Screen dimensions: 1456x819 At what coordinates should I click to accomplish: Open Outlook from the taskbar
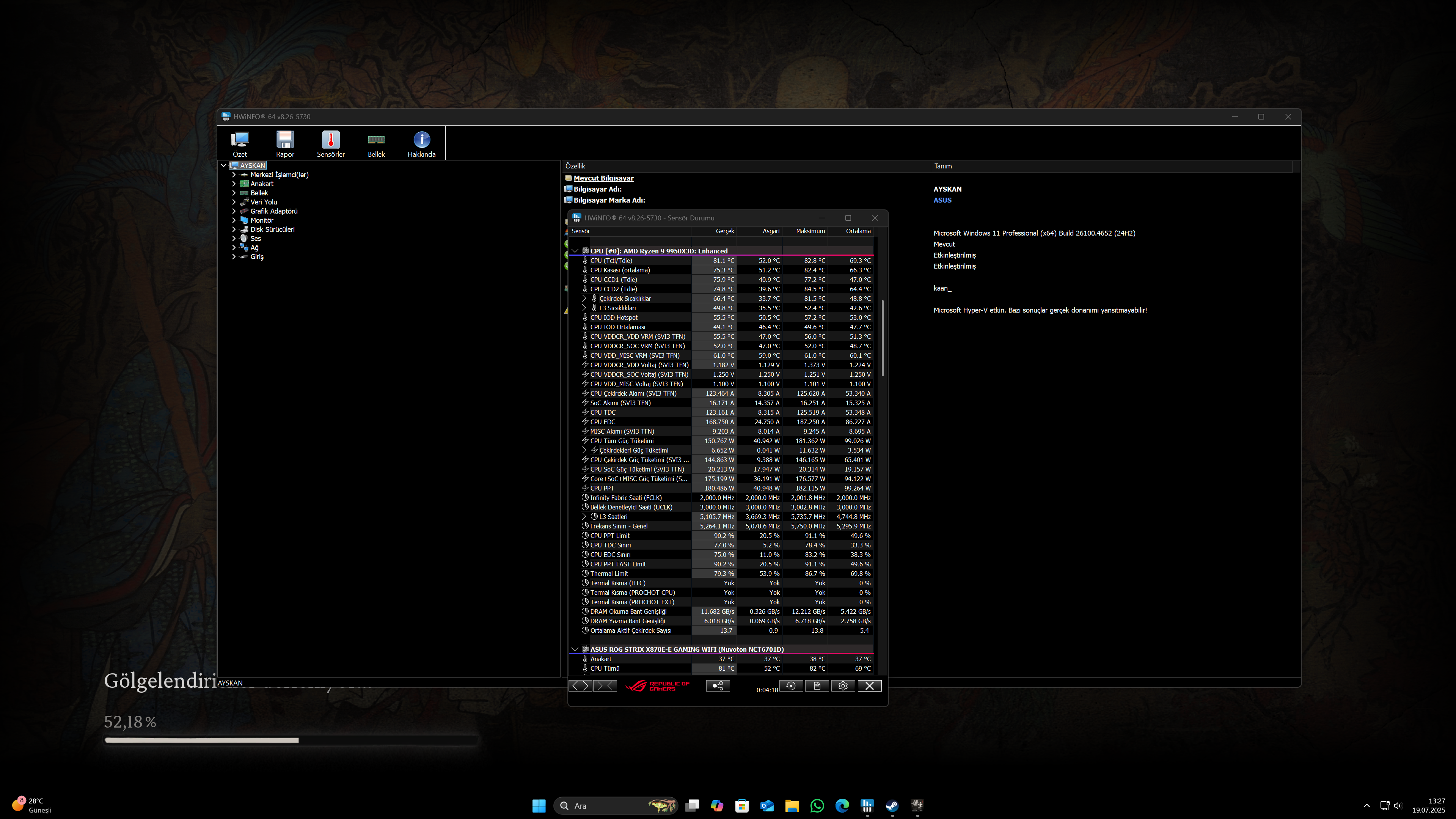tap(767, 805)
